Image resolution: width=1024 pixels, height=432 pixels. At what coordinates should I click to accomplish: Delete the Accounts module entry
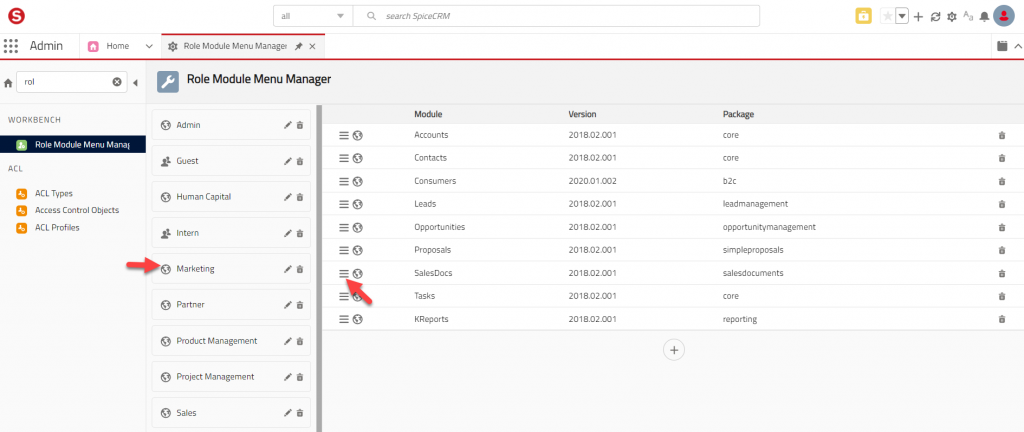[x=1002, y=136]
